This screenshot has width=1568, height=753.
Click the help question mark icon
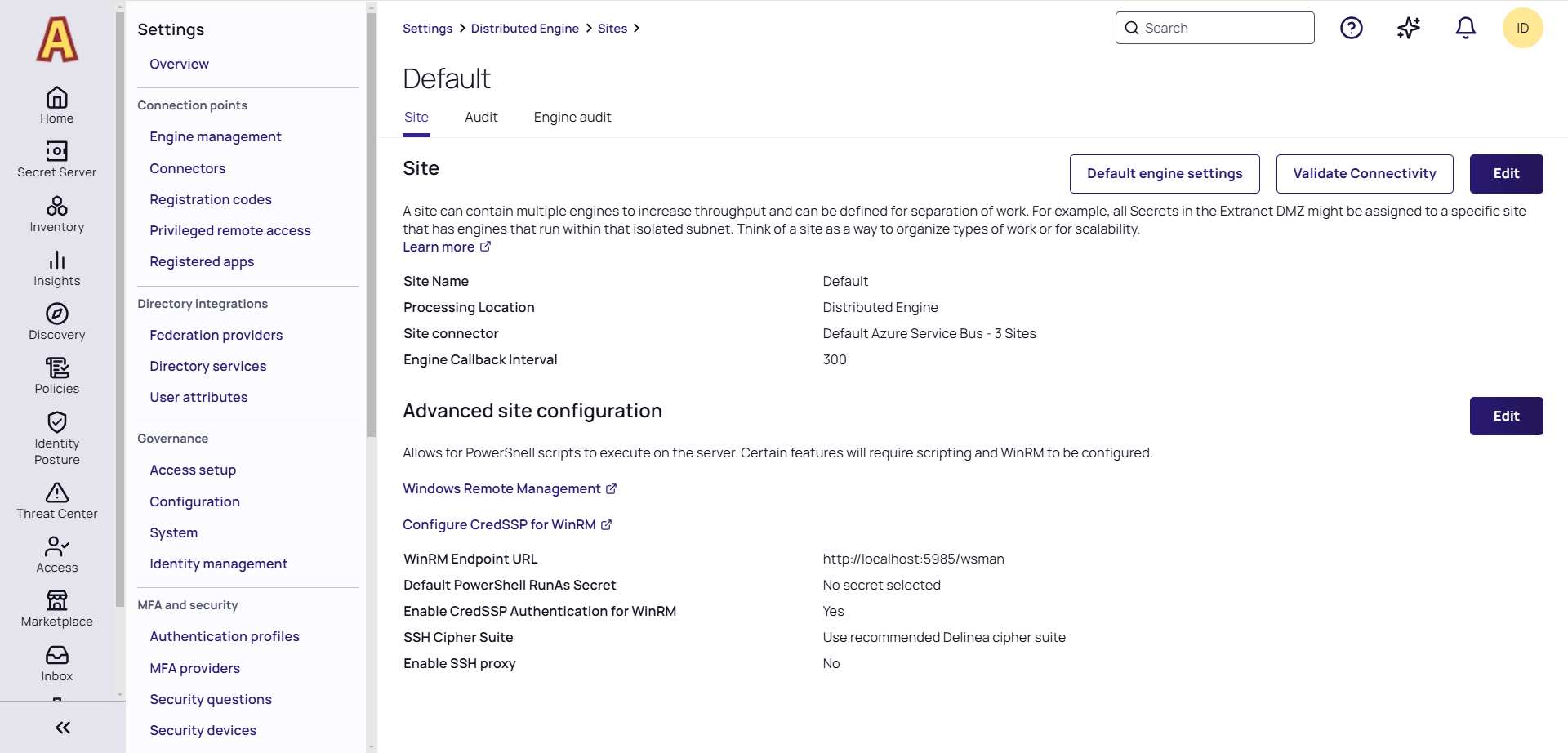(1351, 29)
